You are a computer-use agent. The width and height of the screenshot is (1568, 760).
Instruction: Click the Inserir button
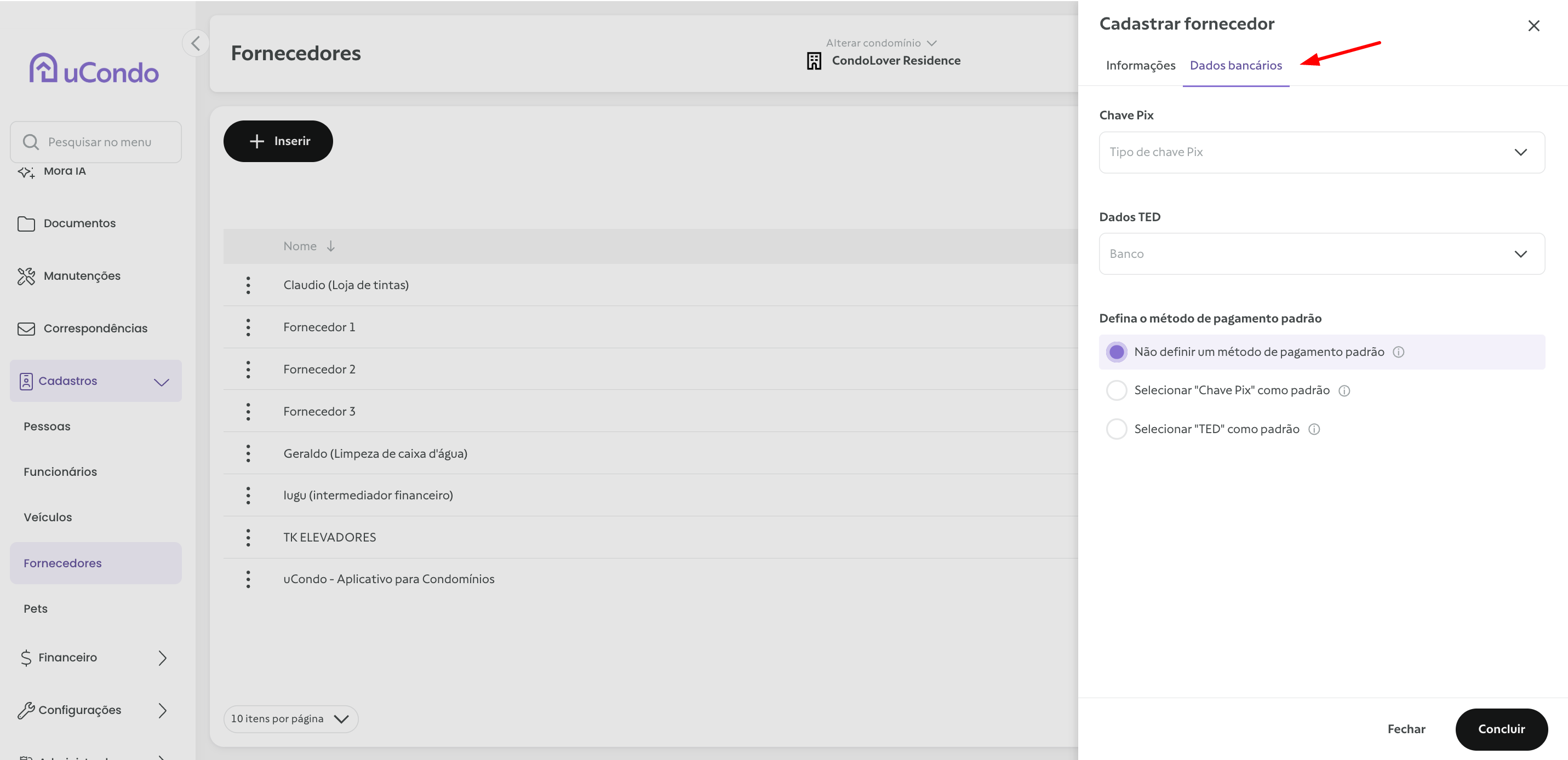pos(278,141)
